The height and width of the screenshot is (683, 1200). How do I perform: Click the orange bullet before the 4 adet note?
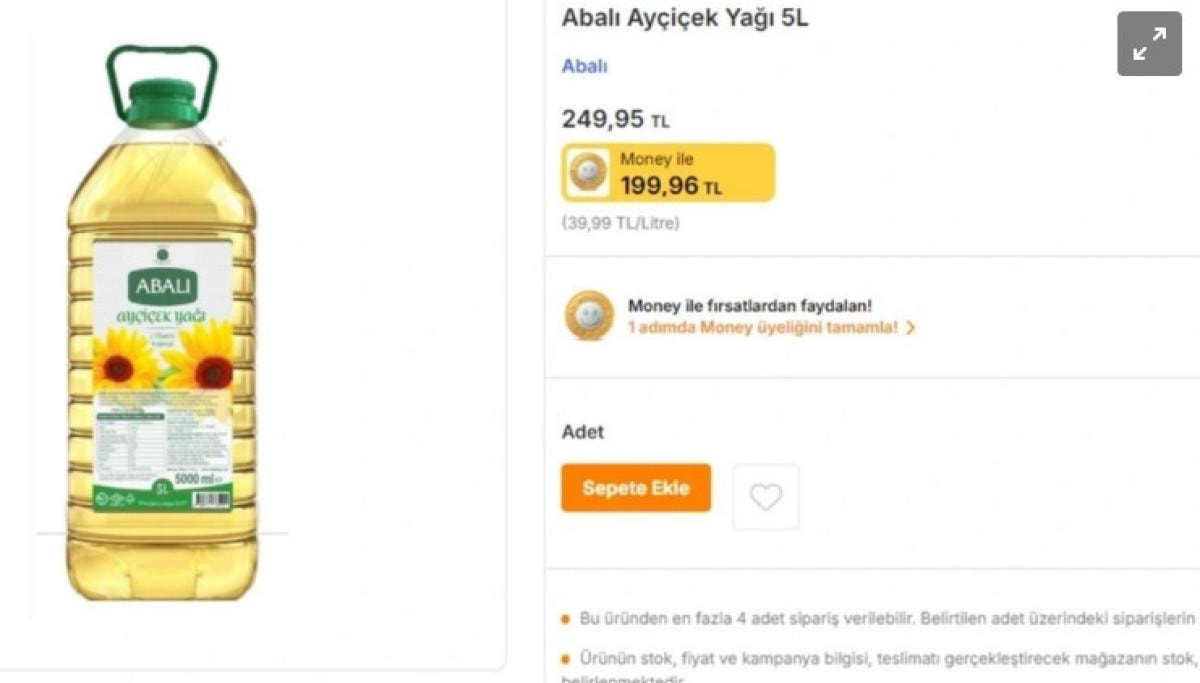point(566,618)
